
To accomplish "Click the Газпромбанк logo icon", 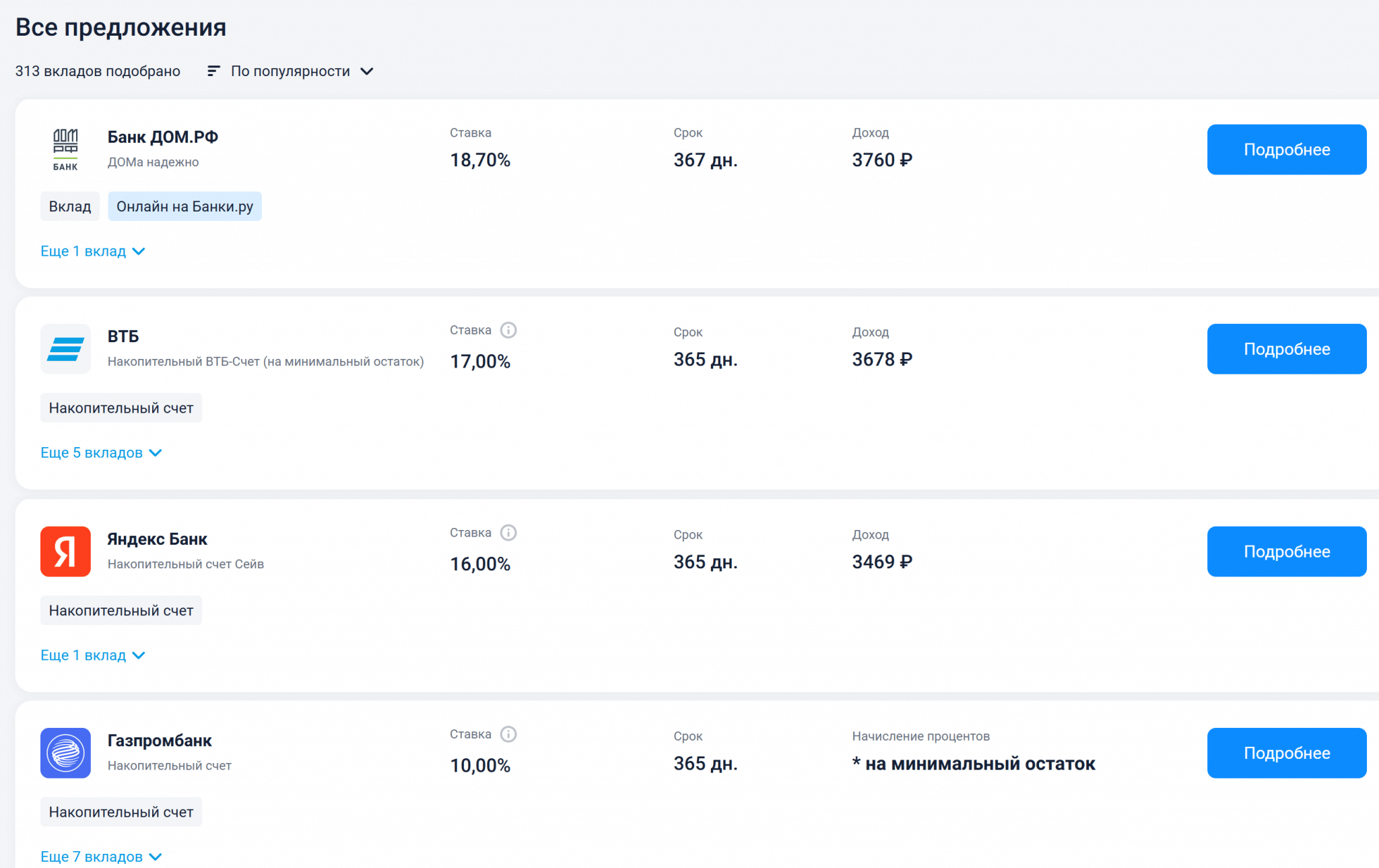I will coord(65,753).
